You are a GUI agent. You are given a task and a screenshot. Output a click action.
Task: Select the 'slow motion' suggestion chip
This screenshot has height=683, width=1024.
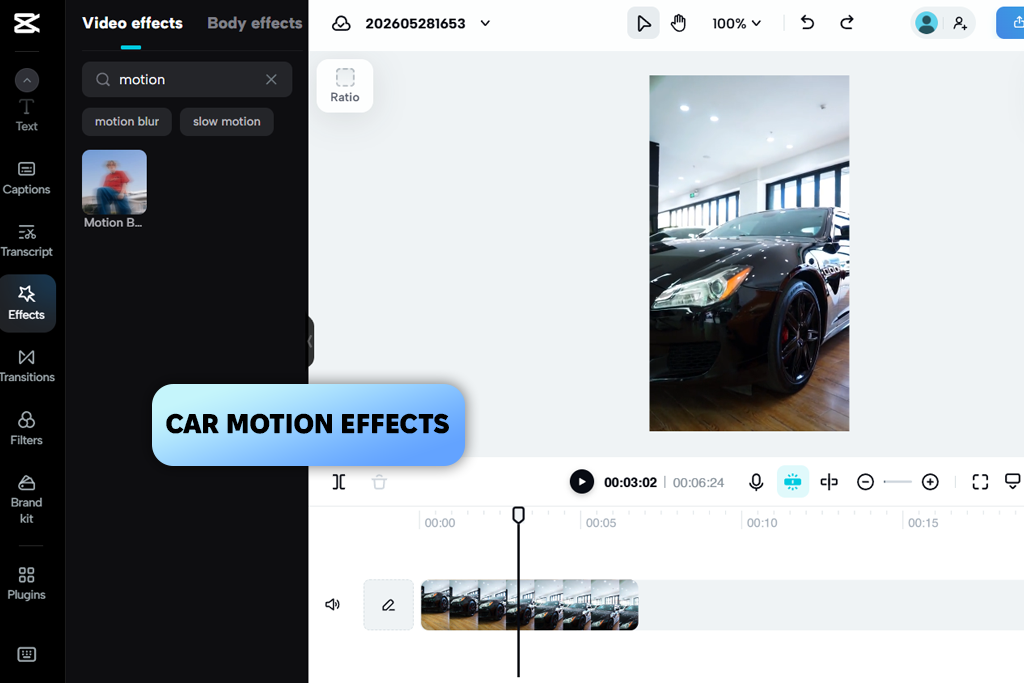(227, 121)
